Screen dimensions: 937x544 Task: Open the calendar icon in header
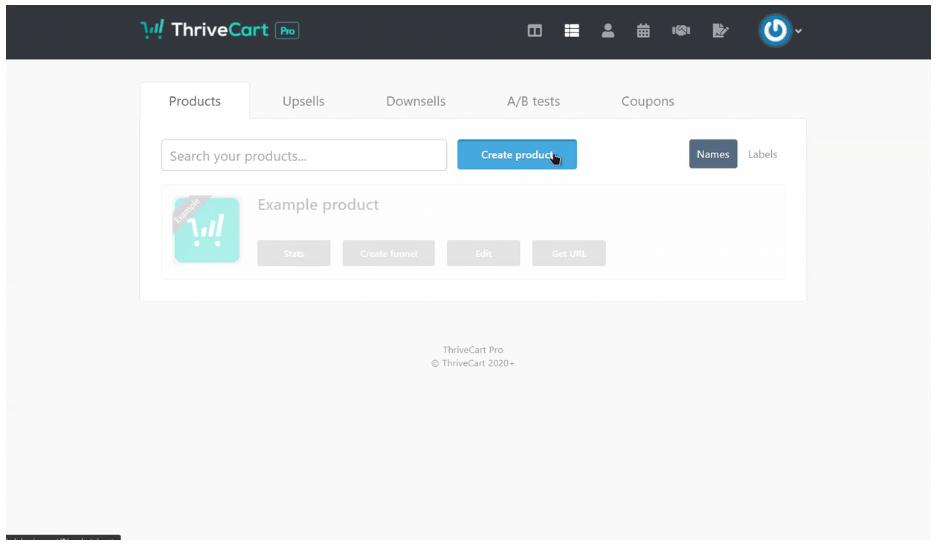tap(643, 30)
